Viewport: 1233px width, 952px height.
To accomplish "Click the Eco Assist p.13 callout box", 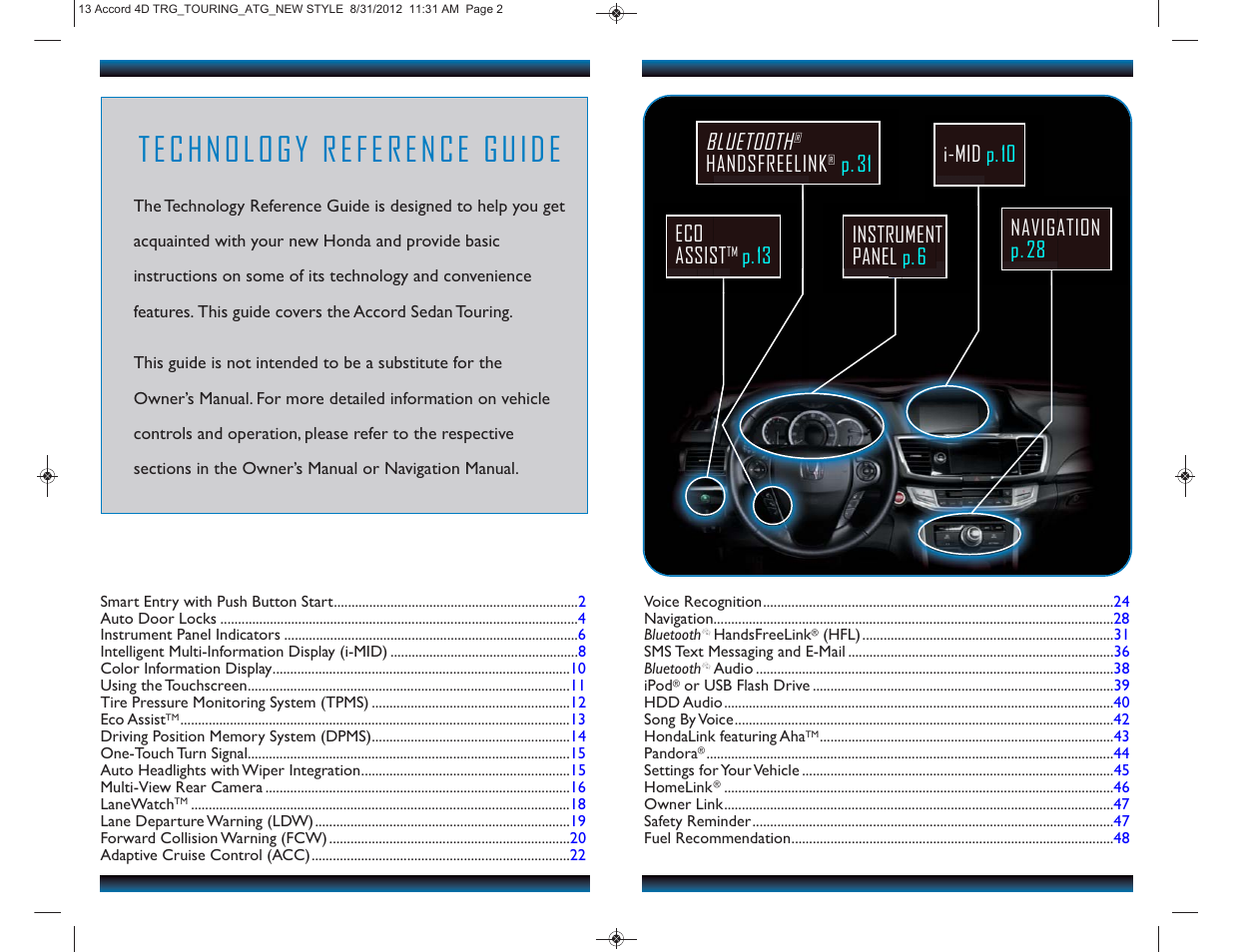I will click(x=723, y=246).
